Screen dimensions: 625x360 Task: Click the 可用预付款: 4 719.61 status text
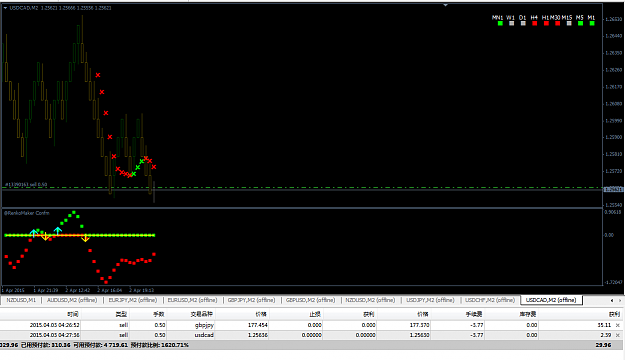(100, 345)
